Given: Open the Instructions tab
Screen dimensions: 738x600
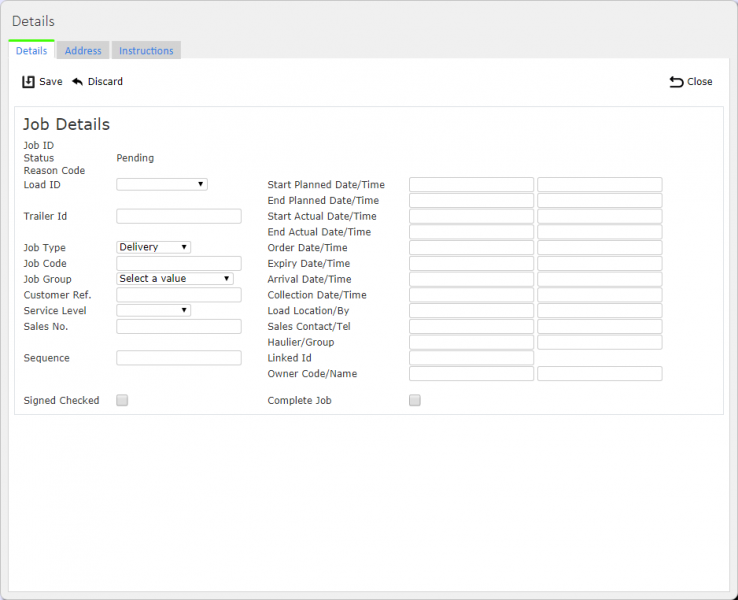Looking at the screenshot, I should click(146, 51).
